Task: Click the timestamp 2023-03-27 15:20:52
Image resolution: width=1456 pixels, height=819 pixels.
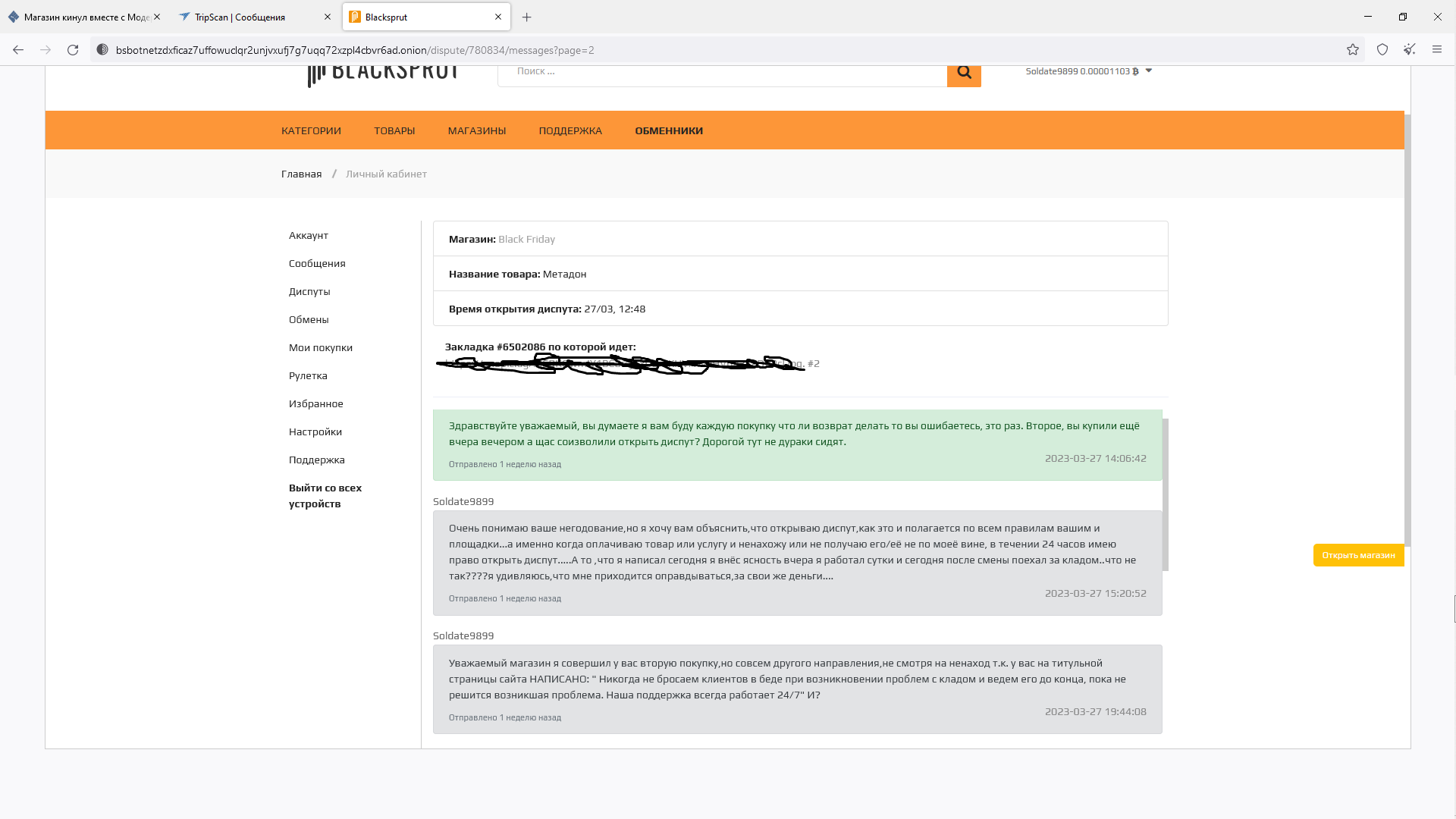Action: click(1095, 593)
